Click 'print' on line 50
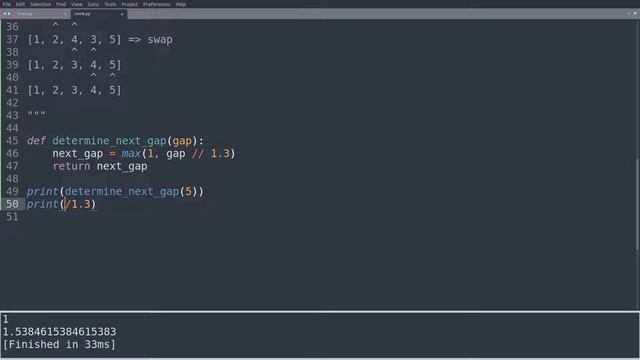640x360 pixels. (42, 204)
